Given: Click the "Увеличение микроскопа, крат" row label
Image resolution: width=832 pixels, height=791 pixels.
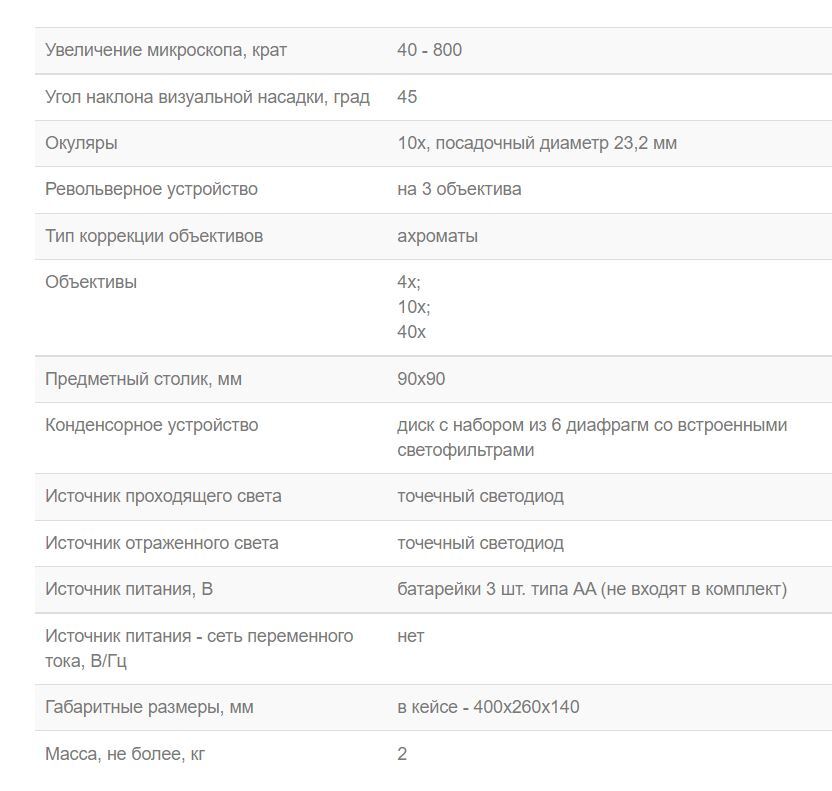Looking at the screenshot, I should tap(166, 50).
